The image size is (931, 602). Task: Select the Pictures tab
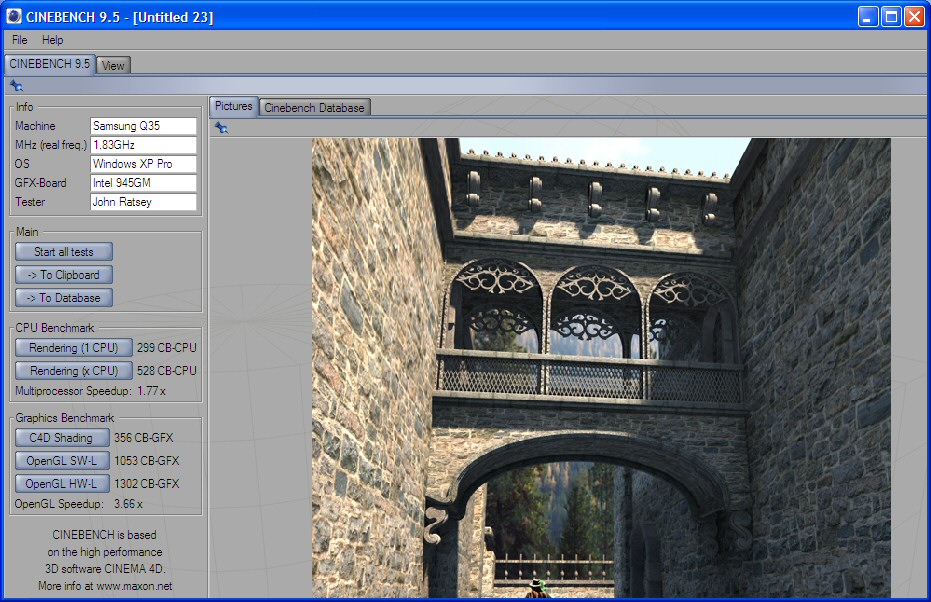click(x=233, y=106)
